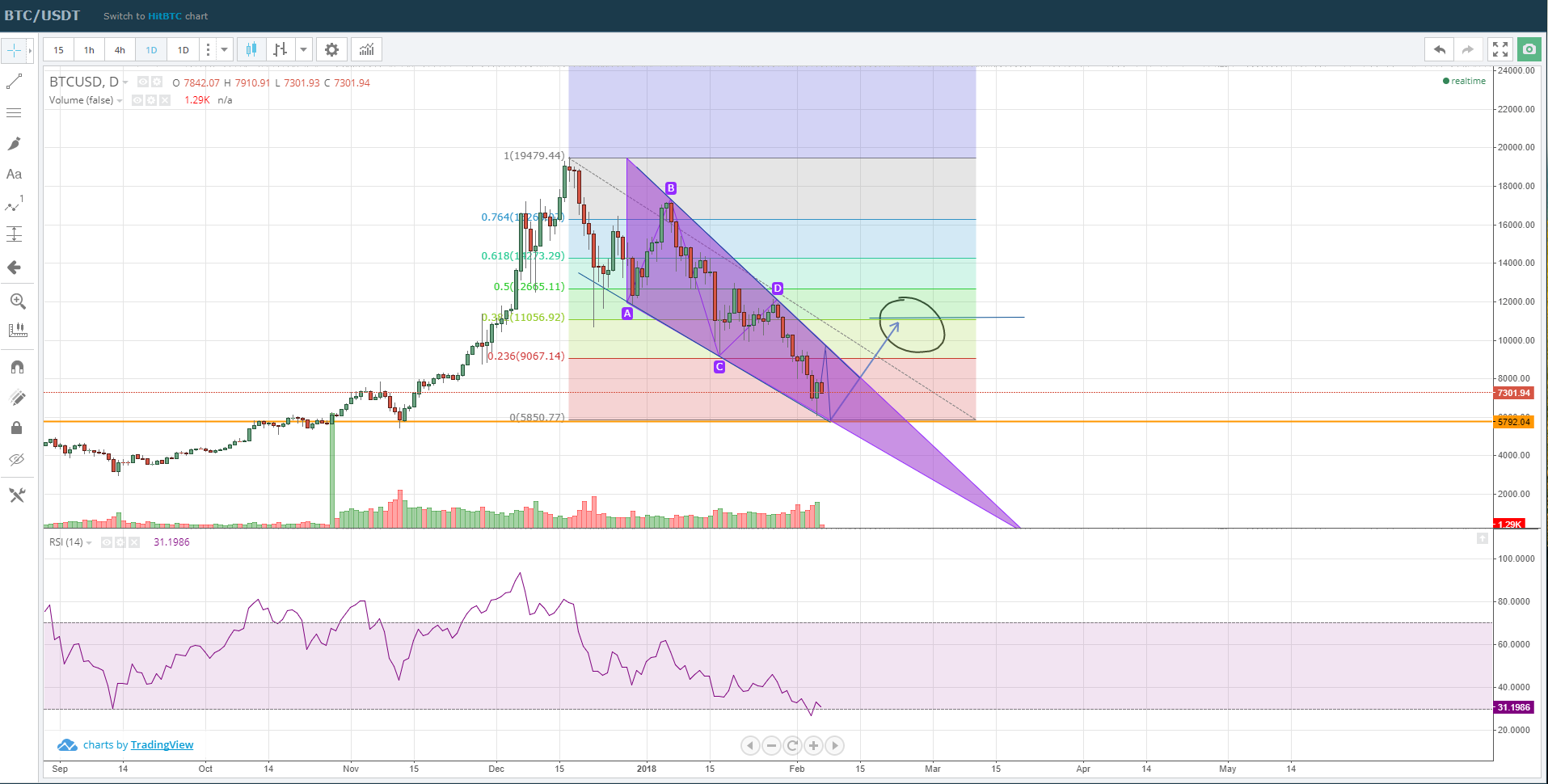Open the chart style dropdown arrow
Screen dimensions: 1548x784
(304, 50)
